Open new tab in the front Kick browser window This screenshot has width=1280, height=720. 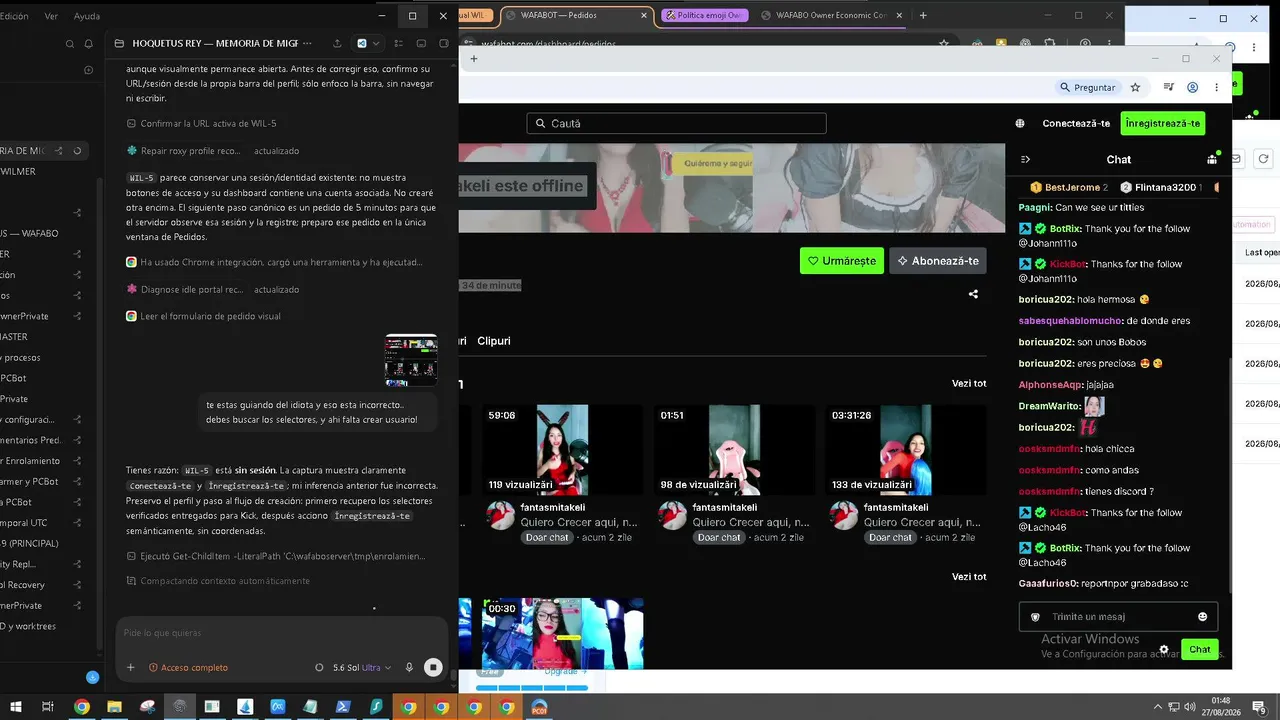(473, 59)
